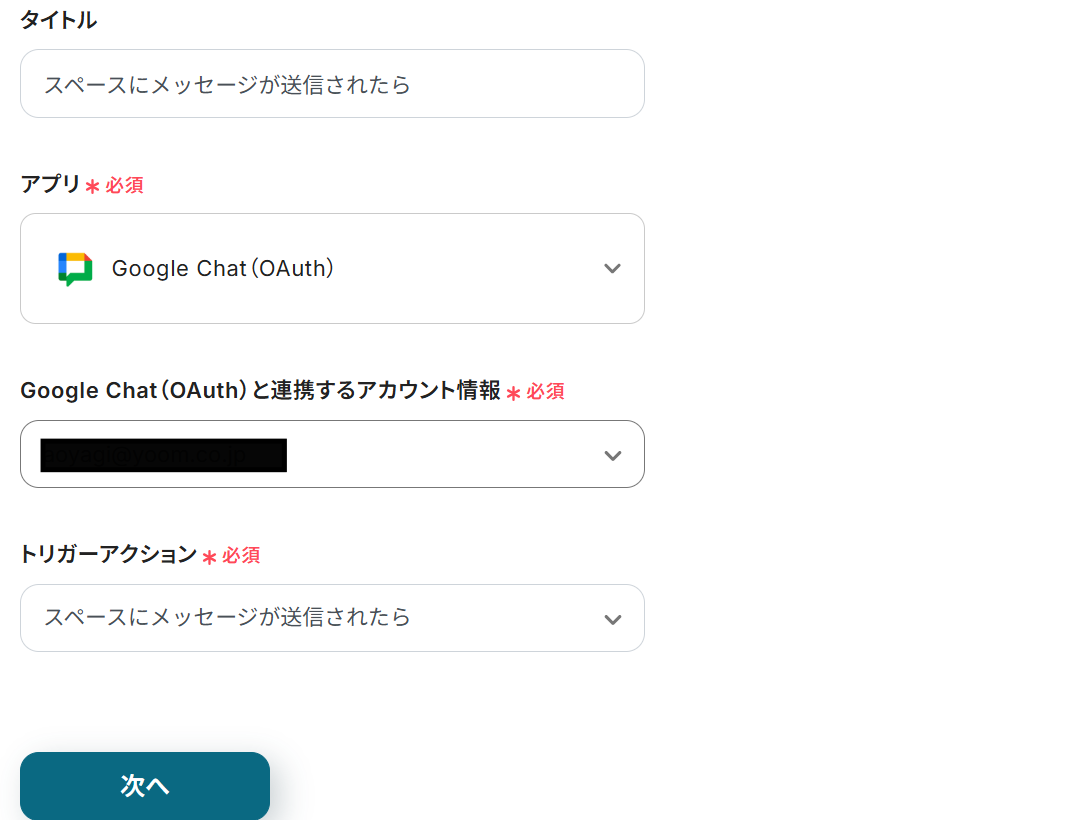Click the Google Chat (OAuth)と連携するアカウント情報 label
Screen dimensions: 1078x820
(260, 391)
